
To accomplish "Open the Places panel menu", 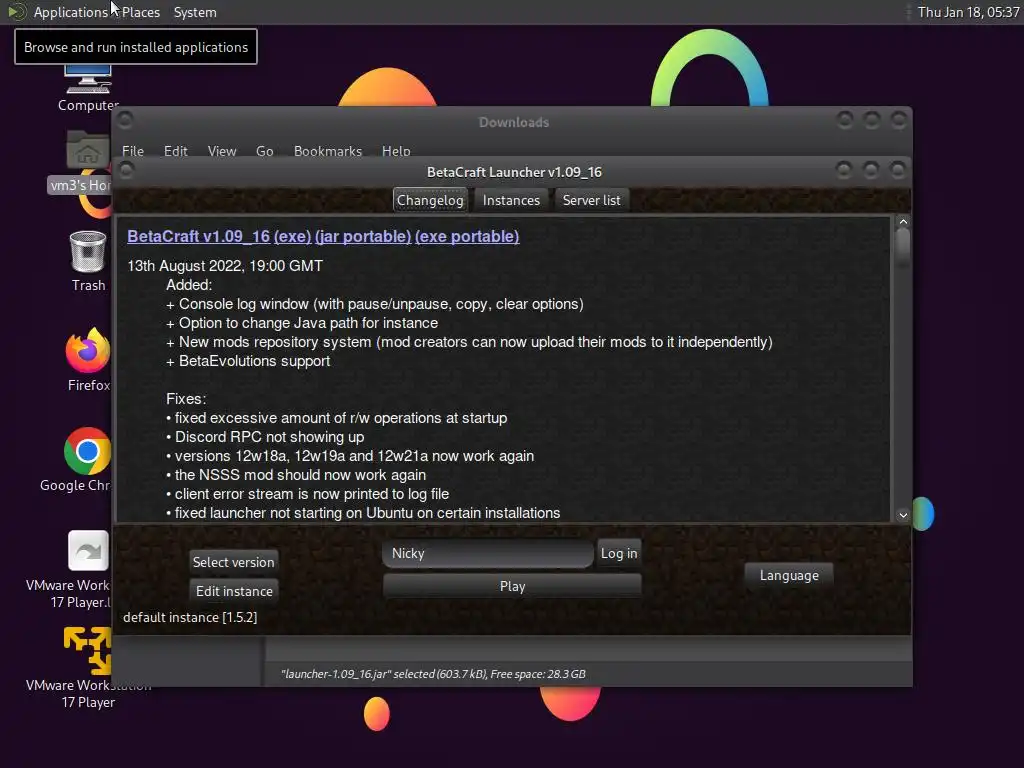I will (x=140, y=12).
